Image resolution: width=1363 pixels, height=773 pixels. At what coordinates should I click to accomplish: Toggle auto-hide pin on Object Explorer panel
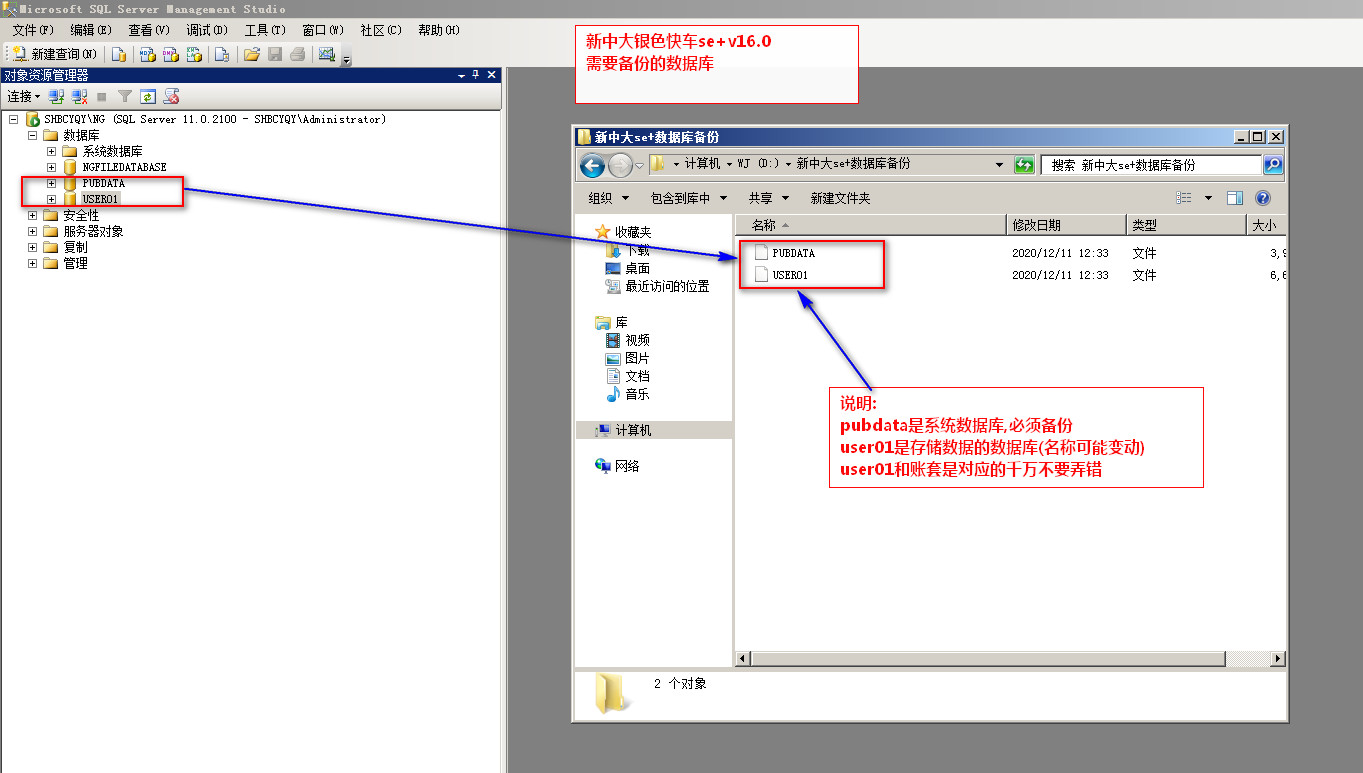[476, 75]
